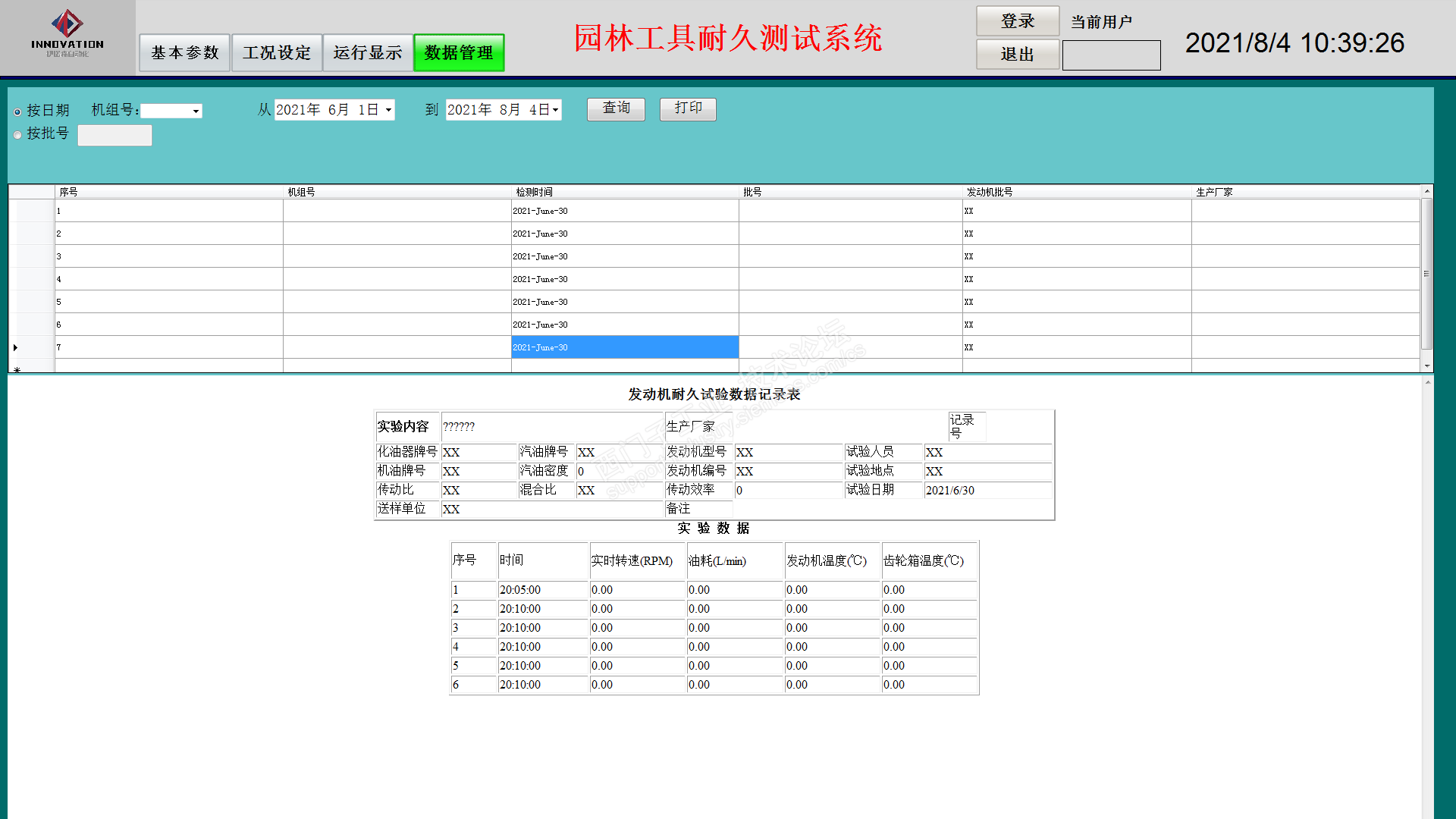Viewport: 1456px width, 819px height.
Task: Click the row 7 pointer arrow indicator
Action: click(x=15, y=347)
